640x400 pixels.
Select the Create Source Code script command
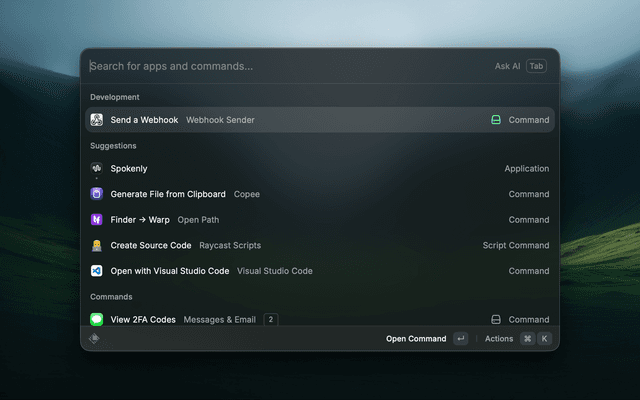click(x=320, y=245)
